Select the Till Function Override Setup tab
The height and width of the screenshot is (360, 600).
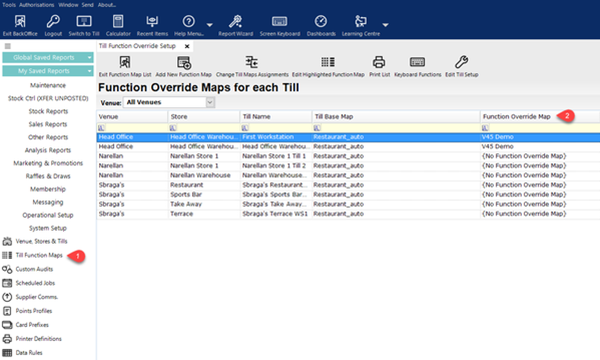tap(137, 46)
